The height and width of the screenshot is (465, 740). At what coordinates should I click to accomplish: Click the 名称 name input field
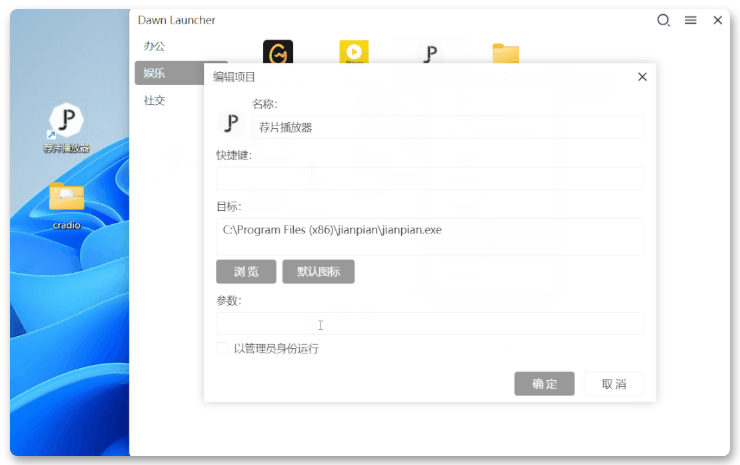click(446, 127)
